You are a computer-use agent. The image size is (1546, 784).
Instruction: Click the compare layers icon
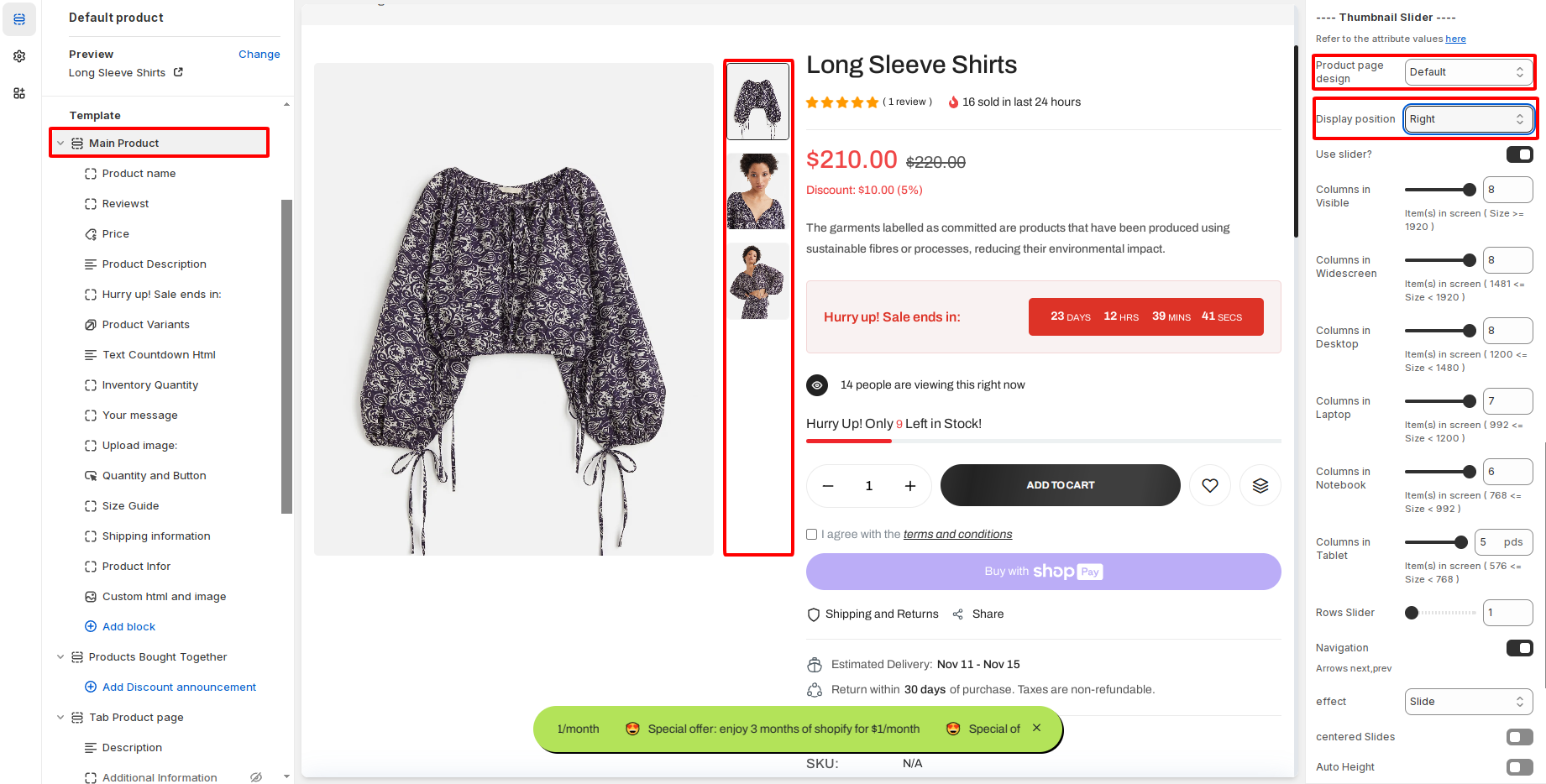click(1260, 485)
